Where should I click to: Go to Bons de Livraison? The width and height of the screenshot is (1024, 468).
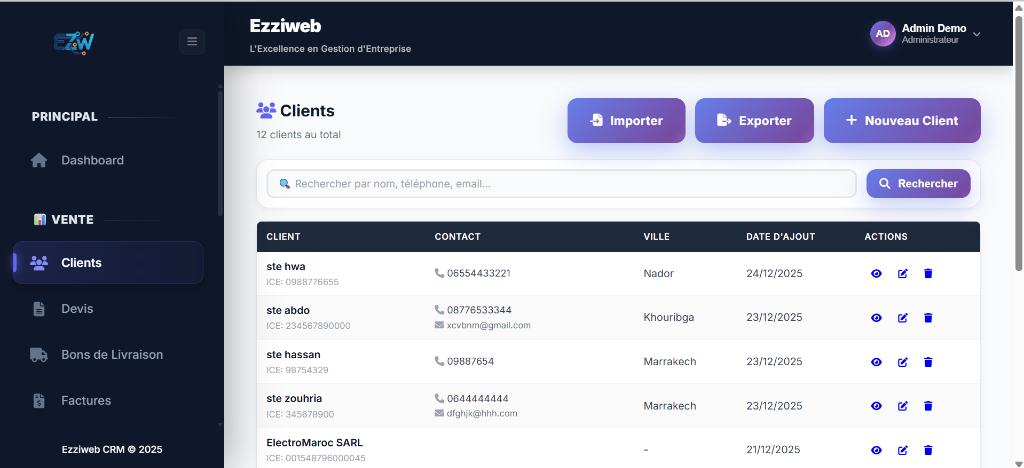(108, 355)
